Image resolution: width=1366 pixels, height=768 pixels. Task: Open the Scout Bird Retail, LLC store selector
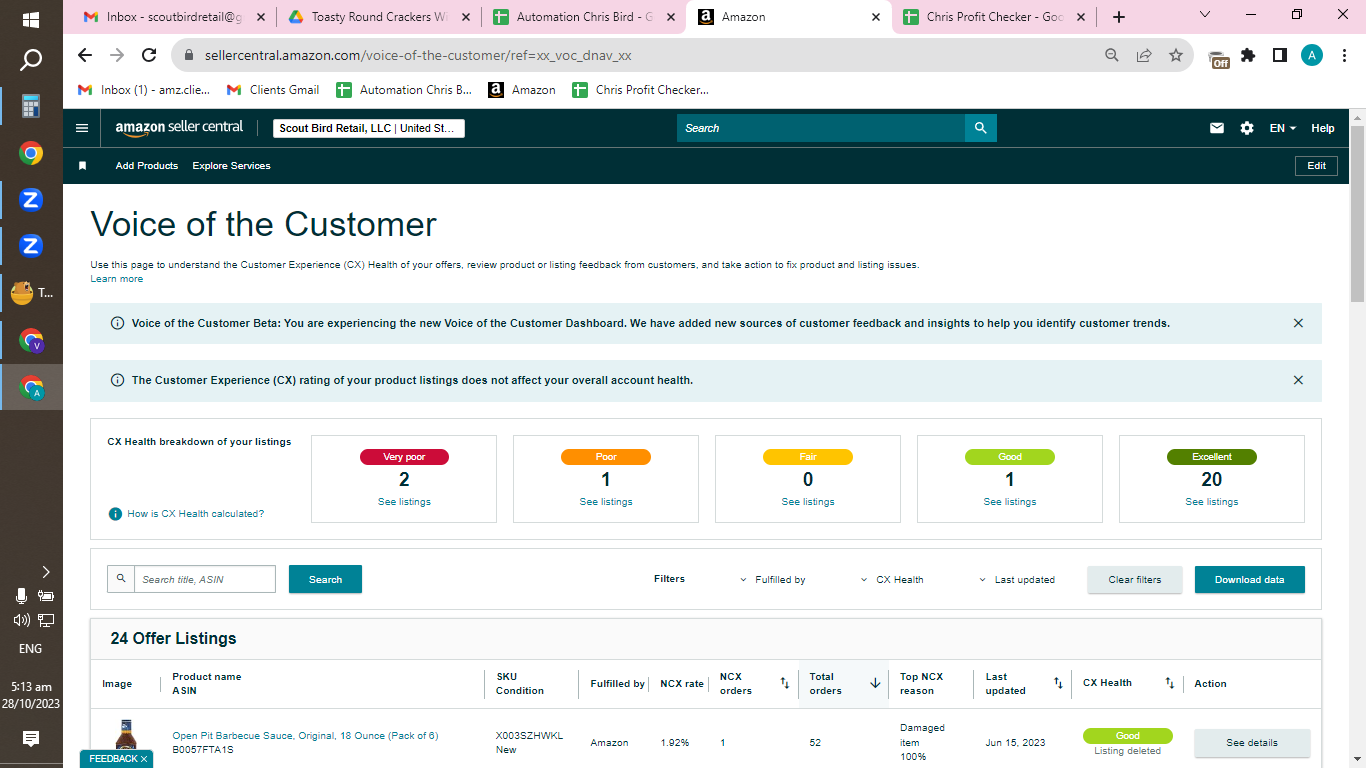tap(369, 128)
